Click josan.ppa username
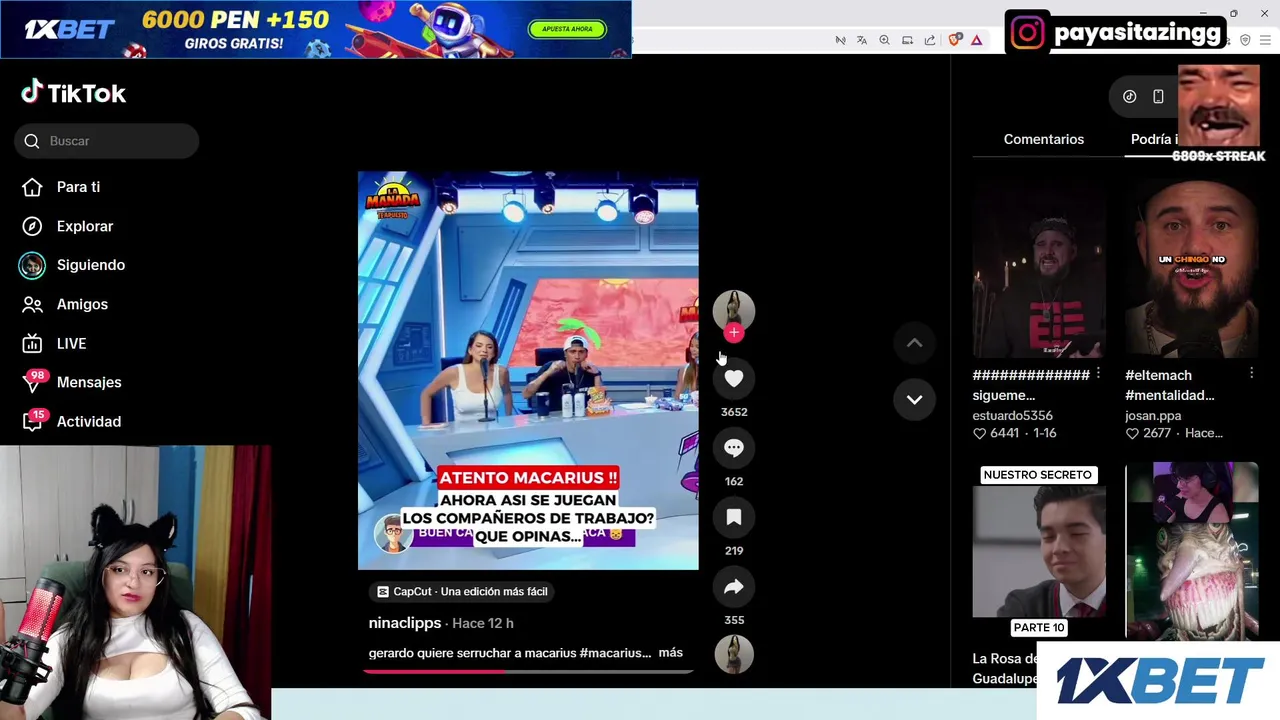1280x720 pixels. point(1153,415)
